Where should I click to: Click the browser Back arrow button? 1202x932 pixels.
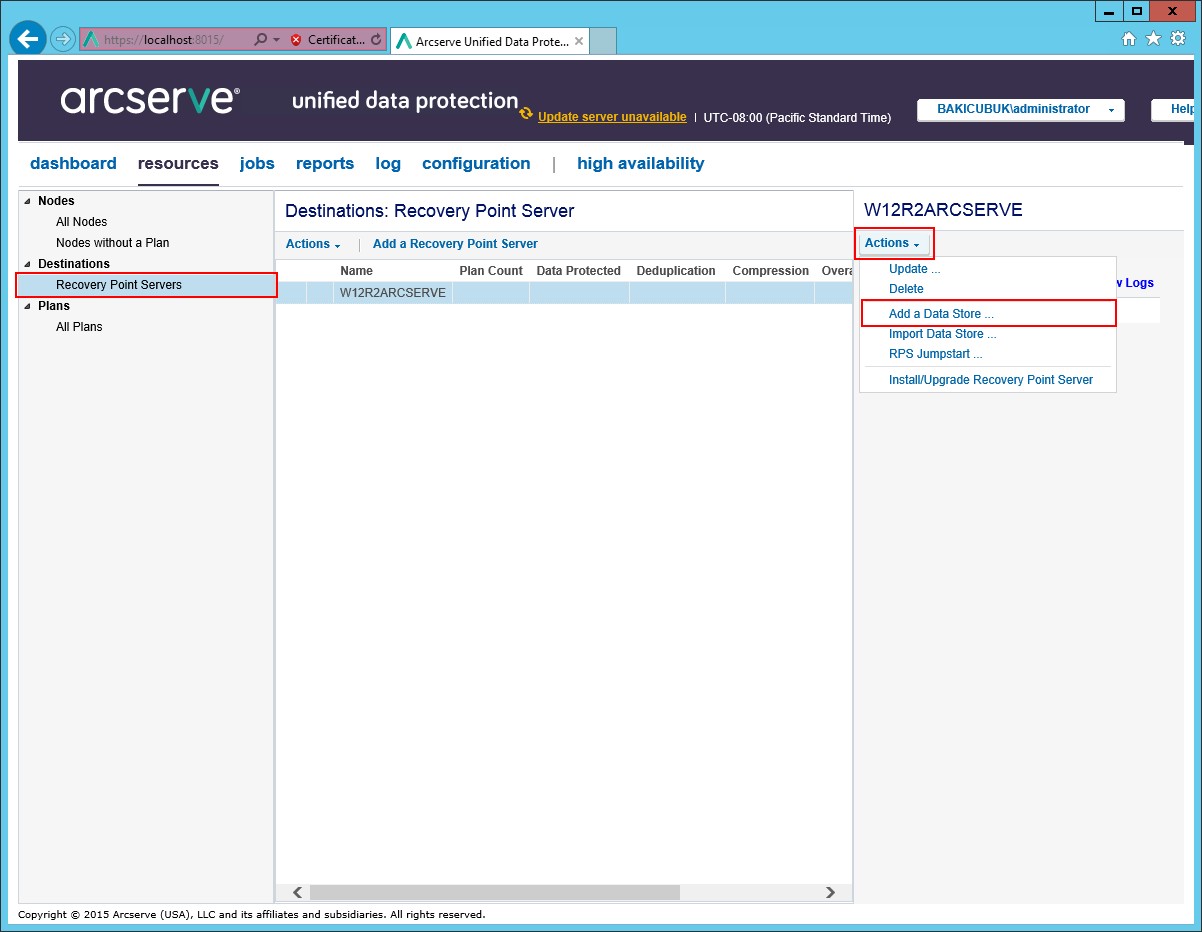pyautogui.click(x=28, y=40)
